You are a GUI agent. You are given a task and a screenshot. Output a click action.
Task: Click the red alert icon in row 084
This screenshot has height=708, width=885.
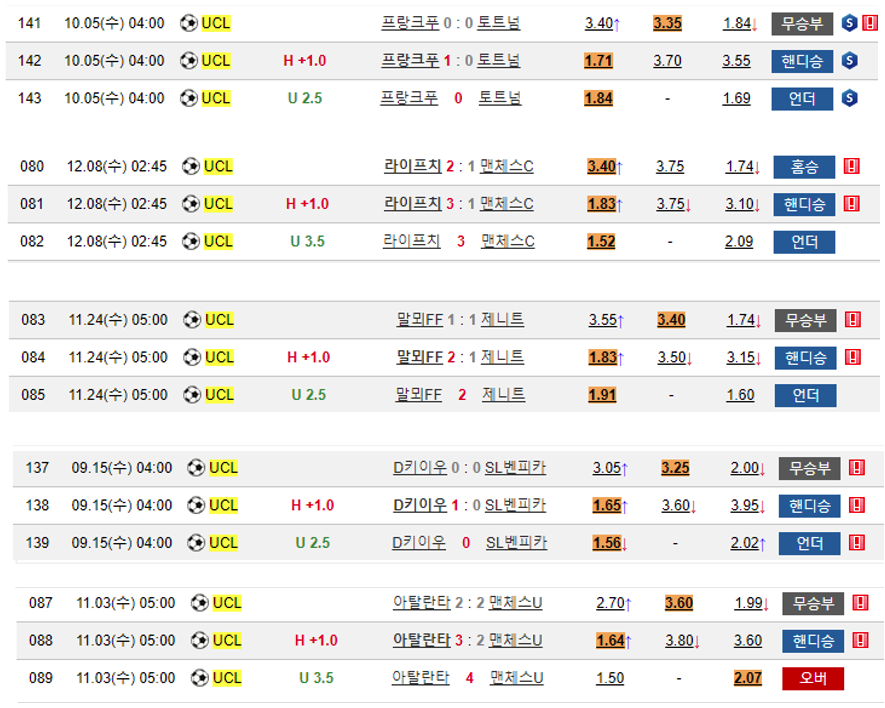(853, 357)
